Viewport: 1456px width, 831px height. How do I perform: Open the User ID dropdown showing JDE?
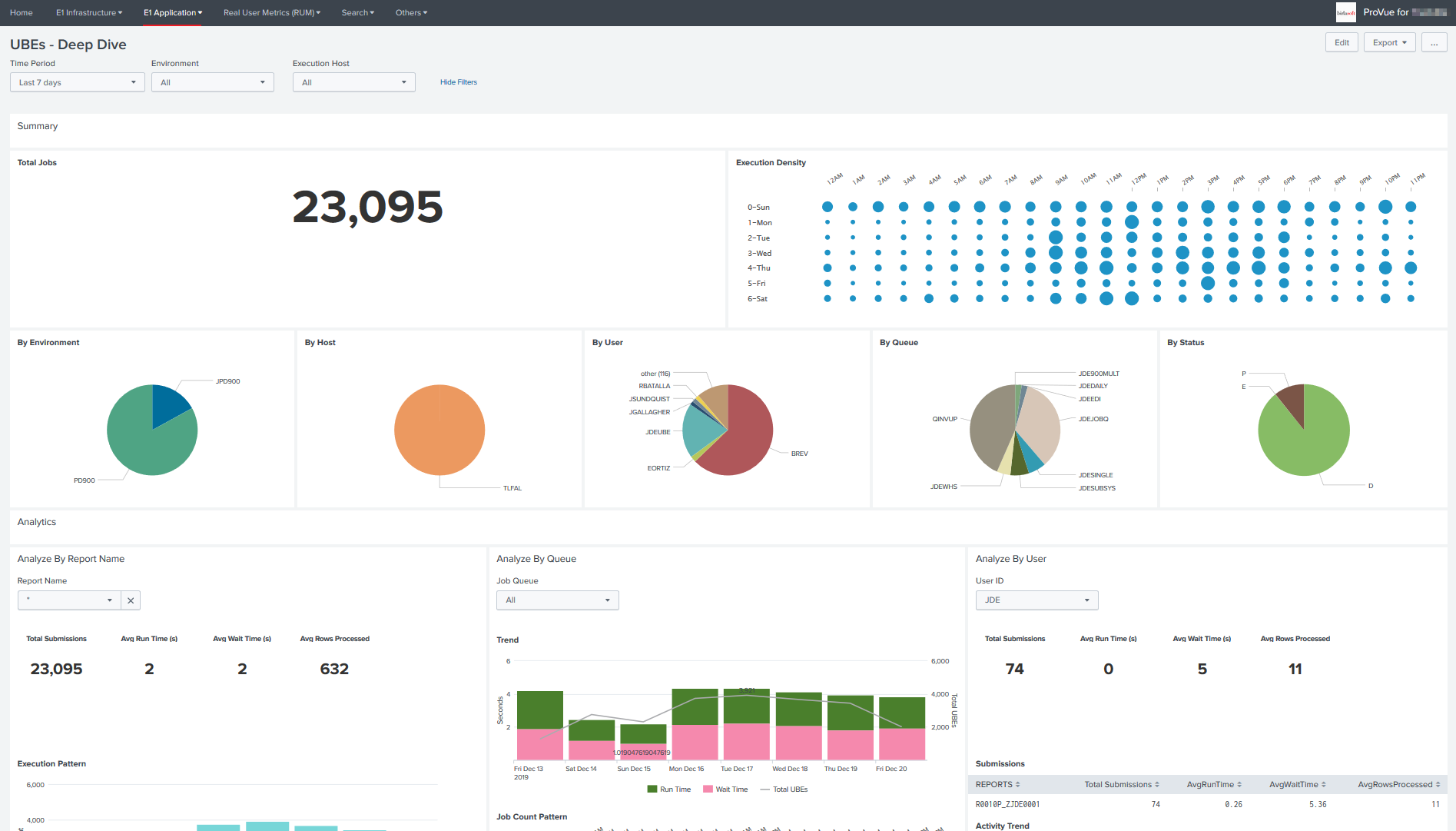[x=1036, y=600]
